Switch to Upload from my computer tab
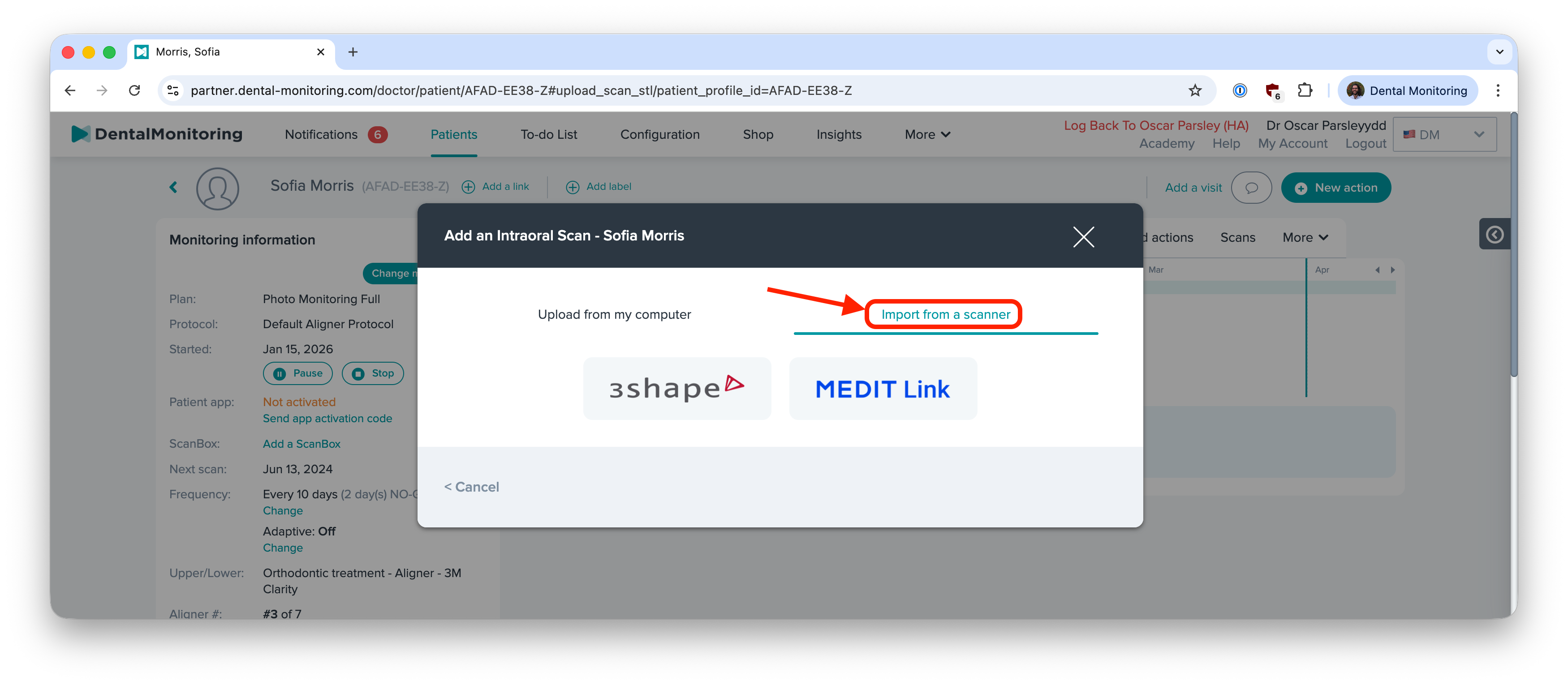This screenshot has width=1568, height=685. tap(614, 314)
